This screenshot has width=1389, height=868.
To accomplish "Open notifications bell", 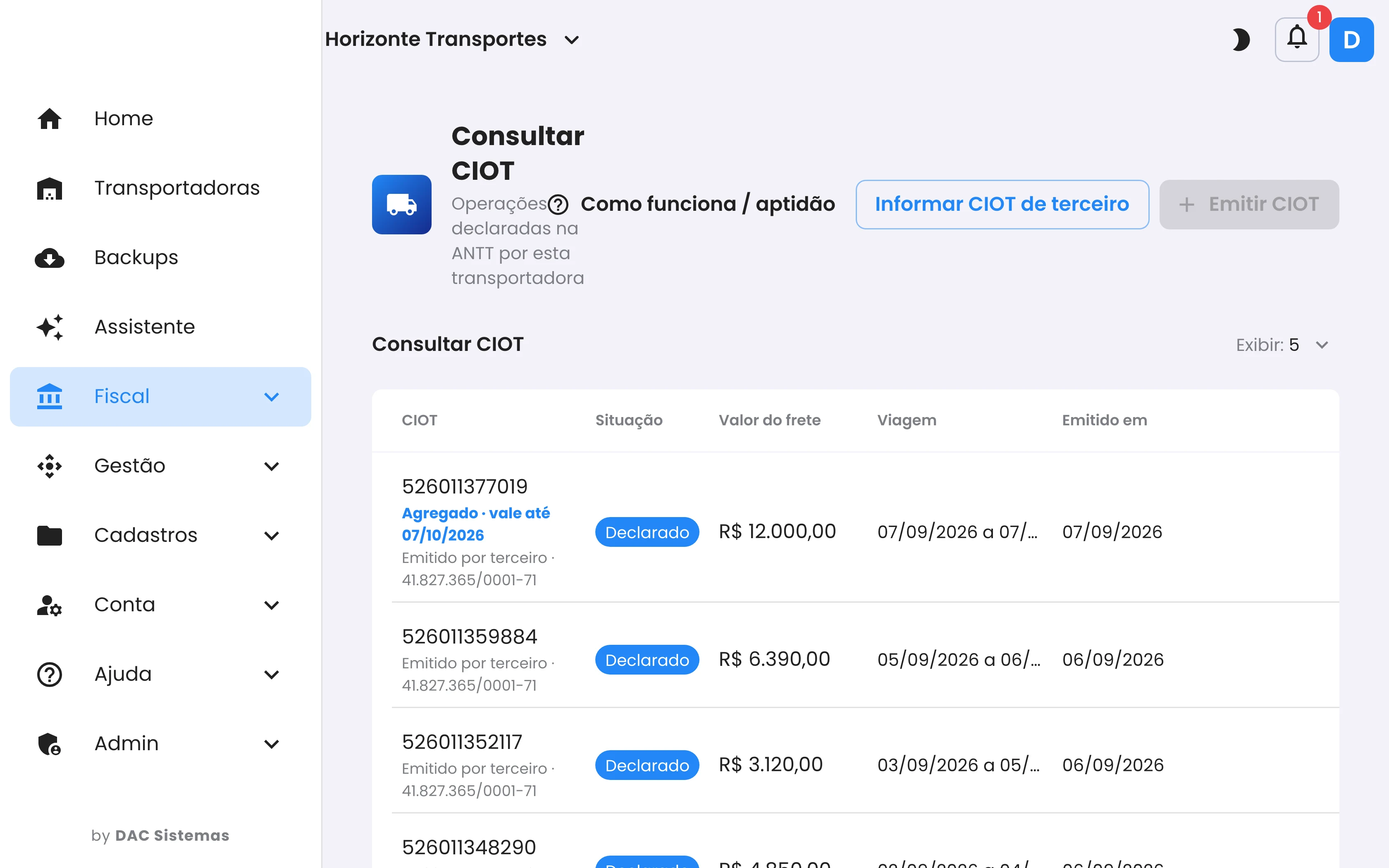I will (x=1296, y=40).
